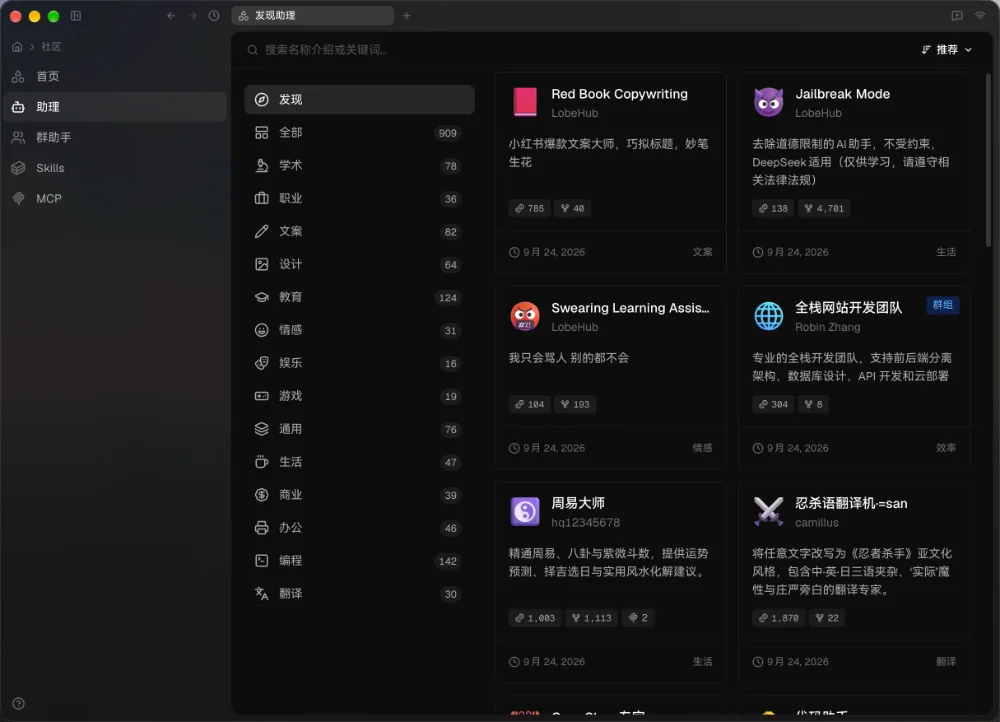Viewport: 1000px width, 722px height.
Task: Click the panel icon beside the wifi icon
Action: pos(957,15)
